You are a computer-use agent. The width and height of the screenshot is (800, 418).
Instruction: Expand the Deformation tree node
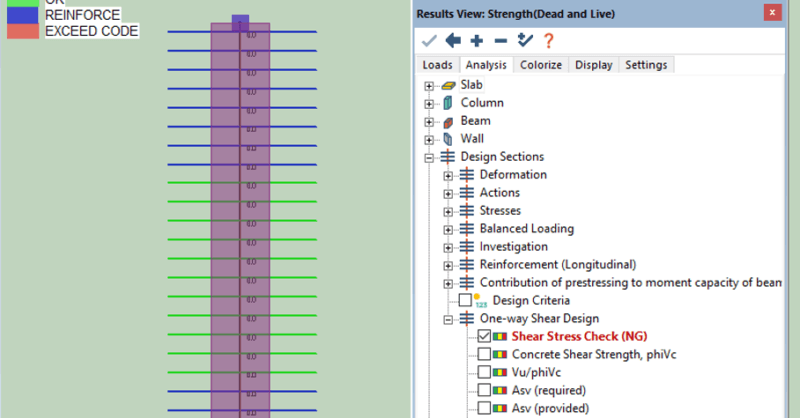pos(447,175)
